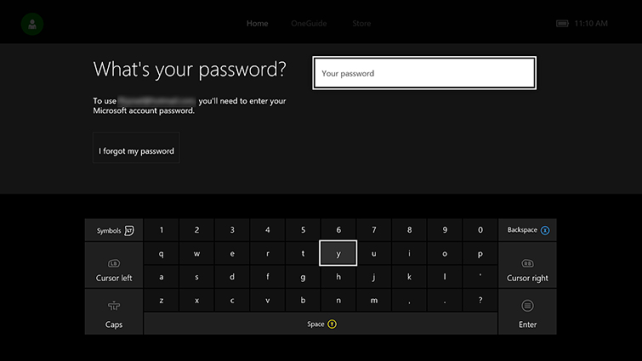Select the highlighted y key
The width and height of the screenshot is (642, 361).
338,253
